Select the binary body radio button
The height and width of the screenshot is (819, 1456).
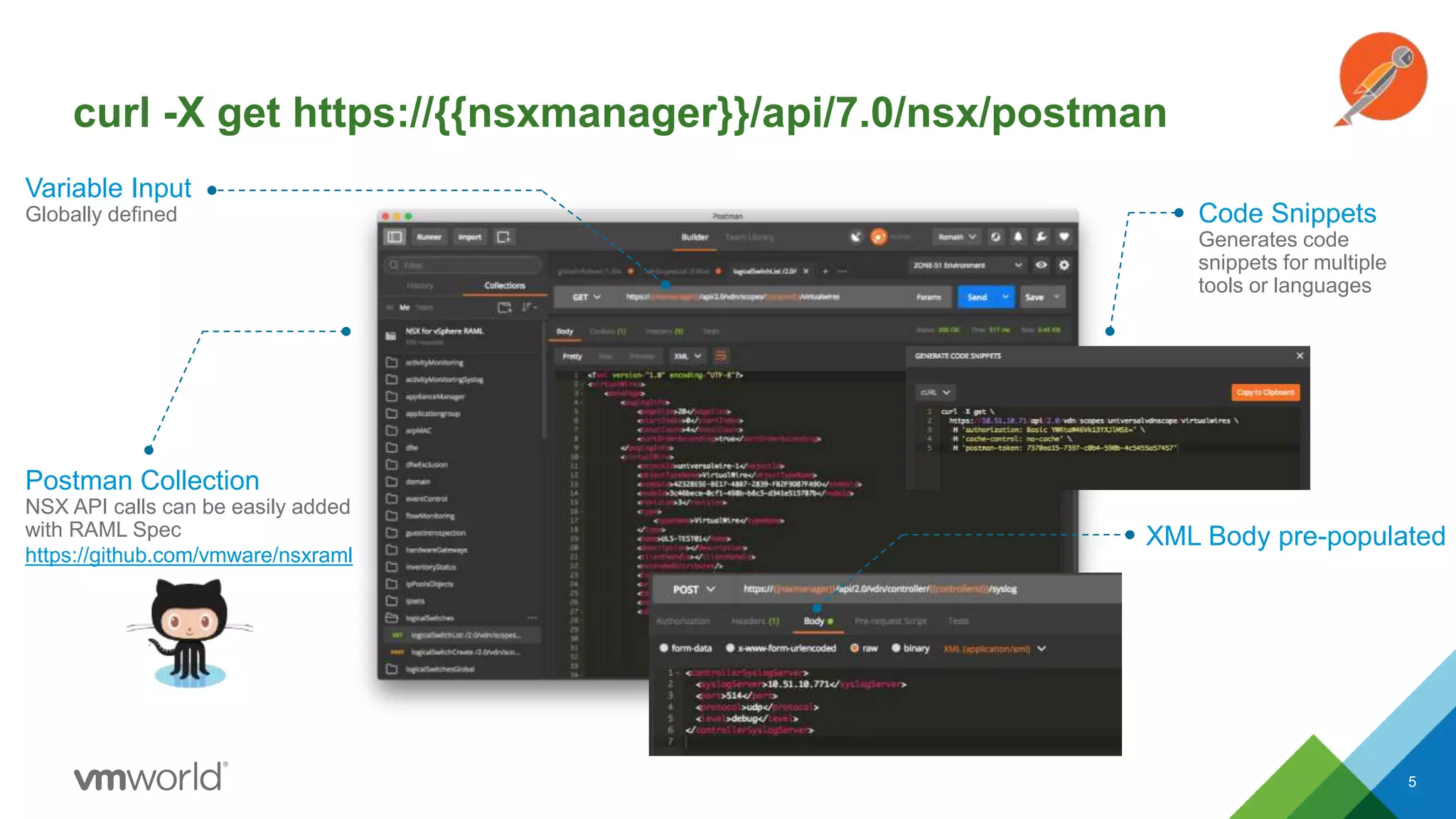[896, 648]
